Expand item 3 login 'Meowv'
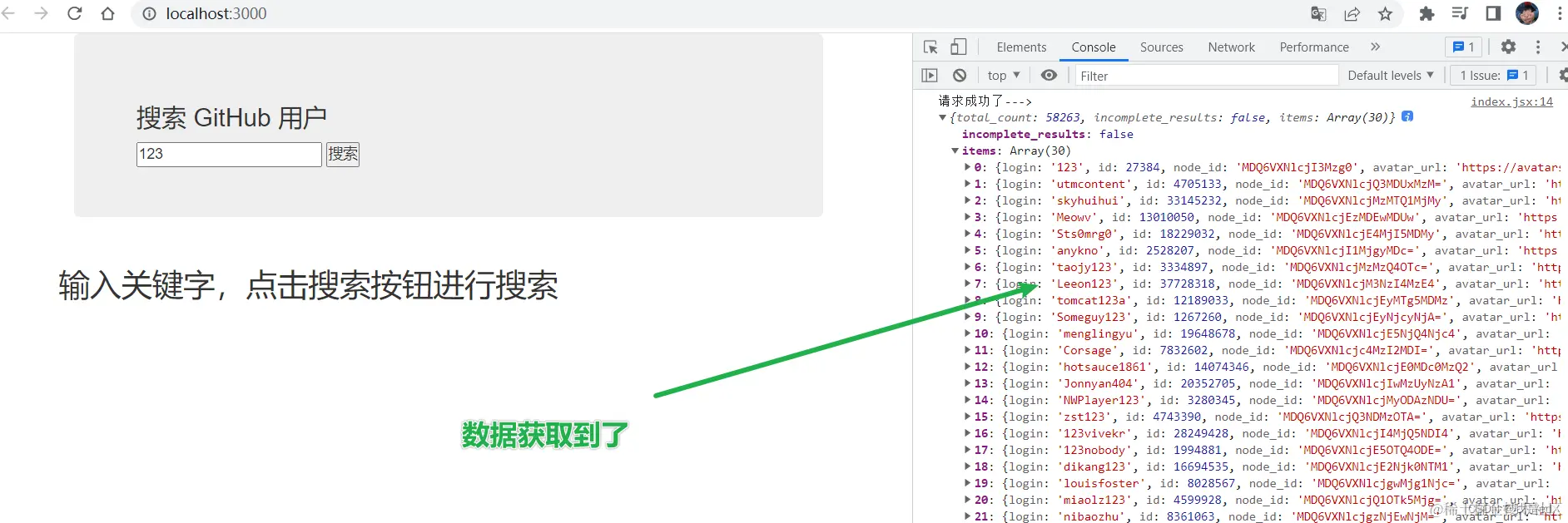This screenshot has width=1568, height=523. [x=967, y=217]
